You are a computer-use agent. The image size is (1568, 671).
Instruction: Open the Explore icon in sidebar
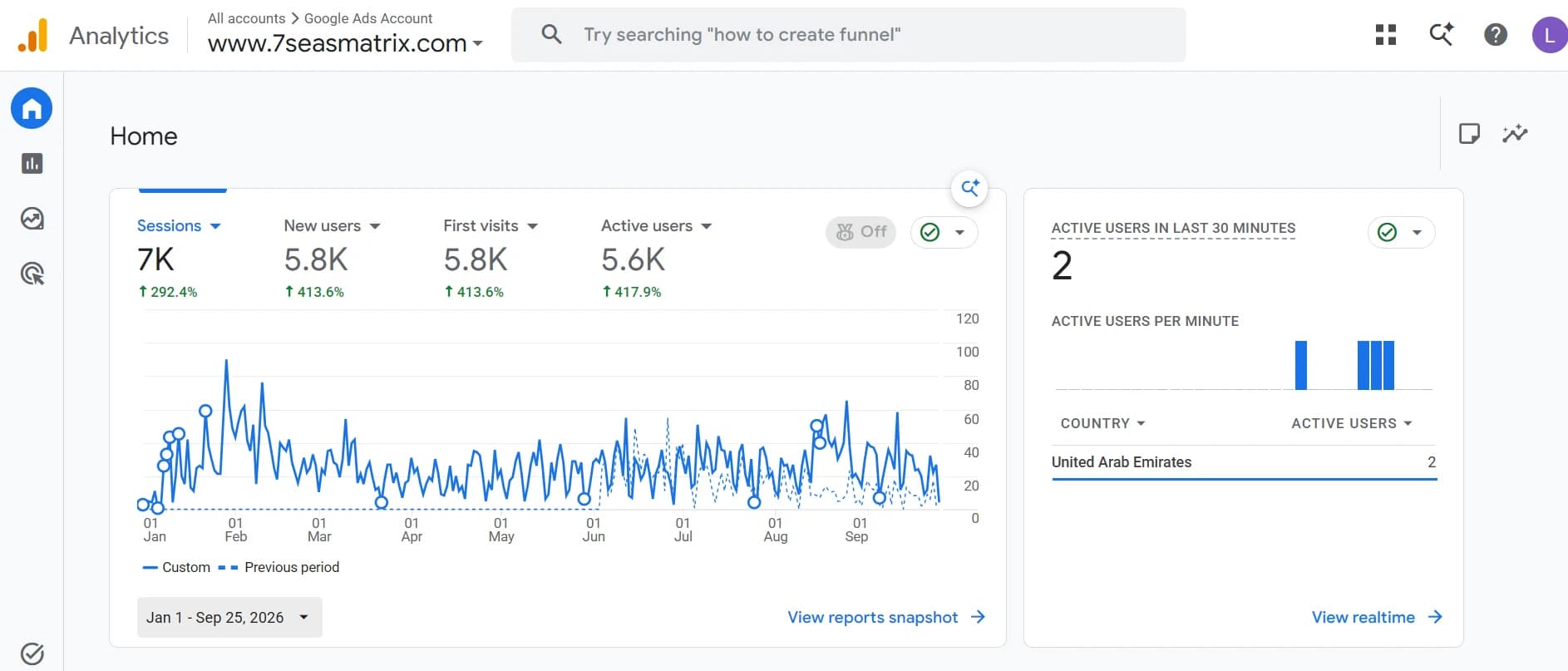click(32, 219)
